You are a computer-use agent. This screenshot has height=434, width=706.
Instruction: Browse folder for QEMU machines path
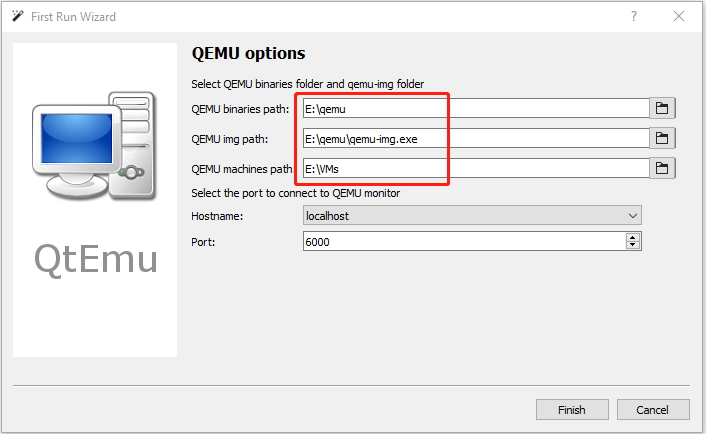coord(662,168)
